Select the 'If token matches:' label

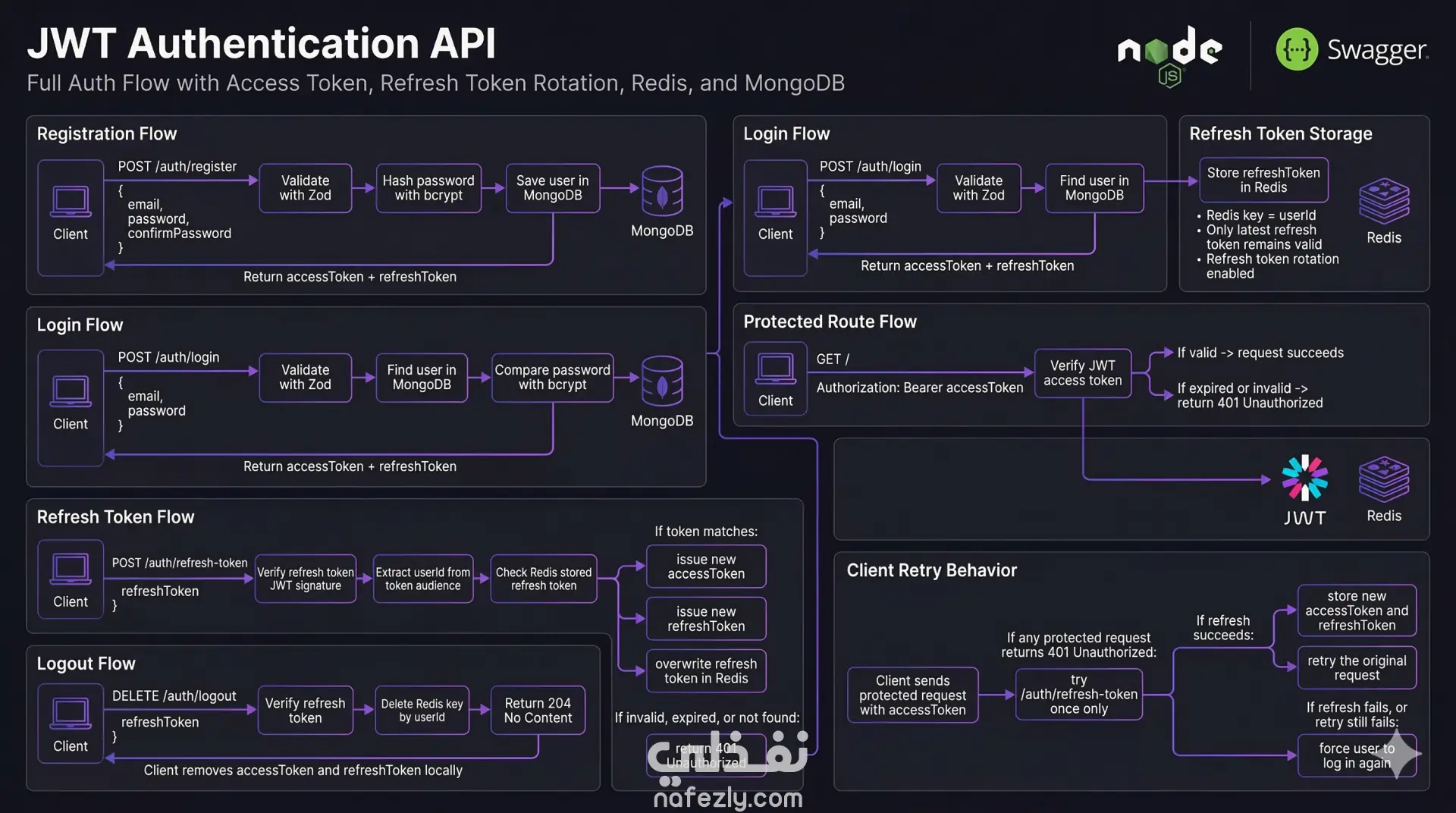tap(706, 532)
